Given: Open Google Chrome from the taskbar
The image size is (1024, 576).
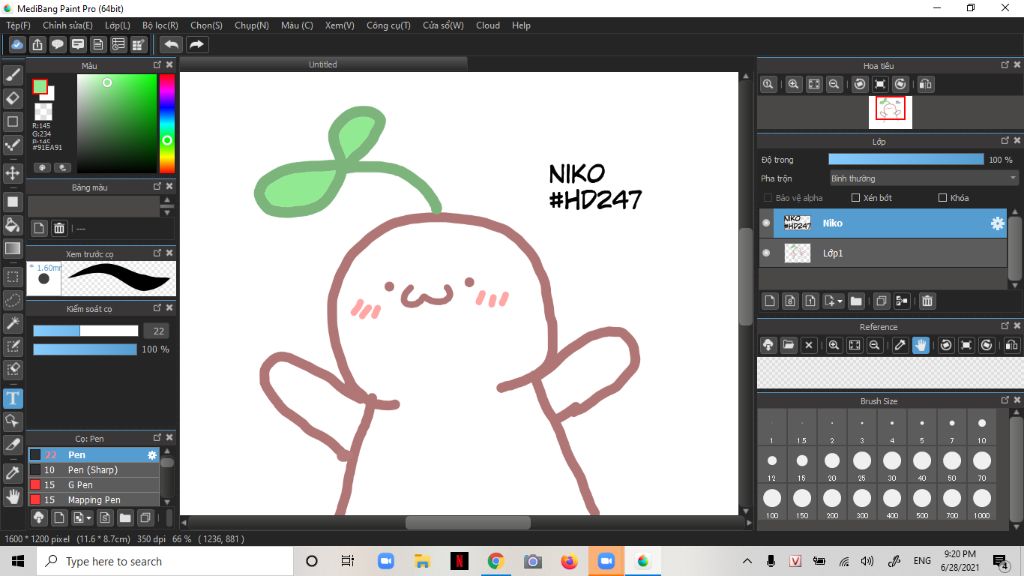Looking at the screenshot, I should click(x=496, y=561).
